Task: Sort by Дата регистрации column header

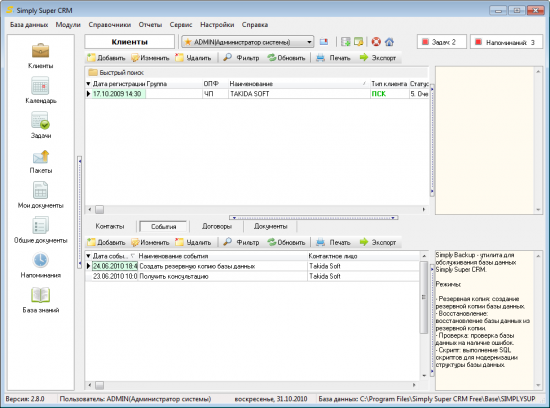Action: 119,83
